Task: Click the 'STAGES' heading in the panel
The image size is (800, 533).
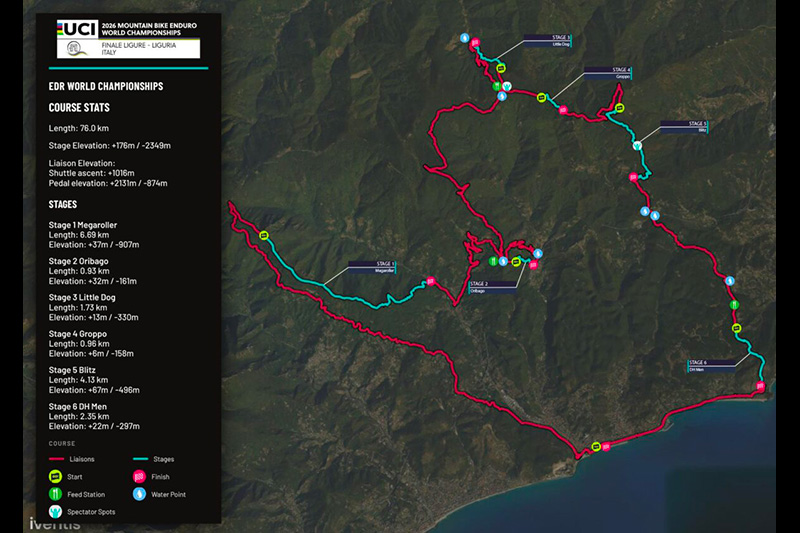Action: (63, 205)
